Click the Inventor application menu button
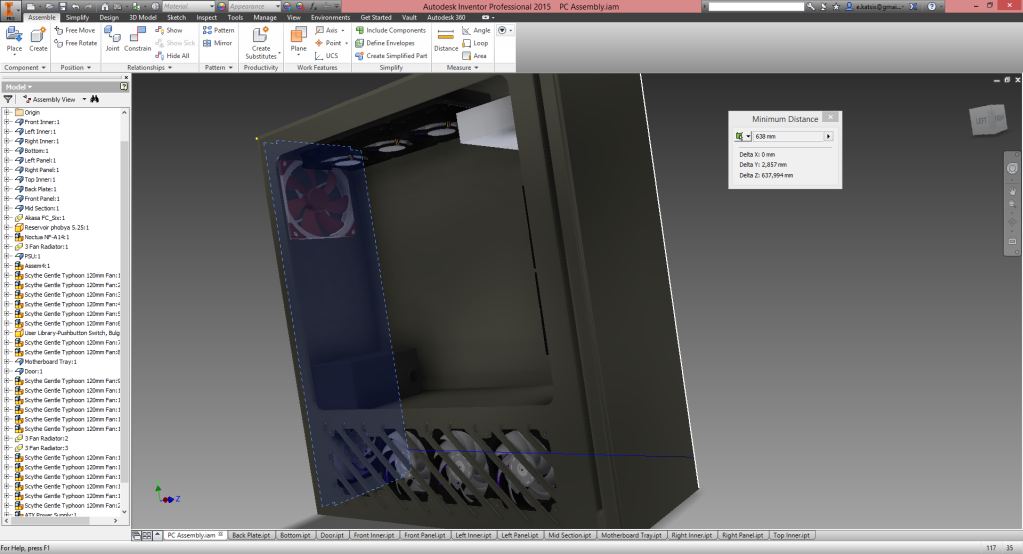Image resolution: width=1023 pixels, height=554 pixels. click(x=10, y=10)
